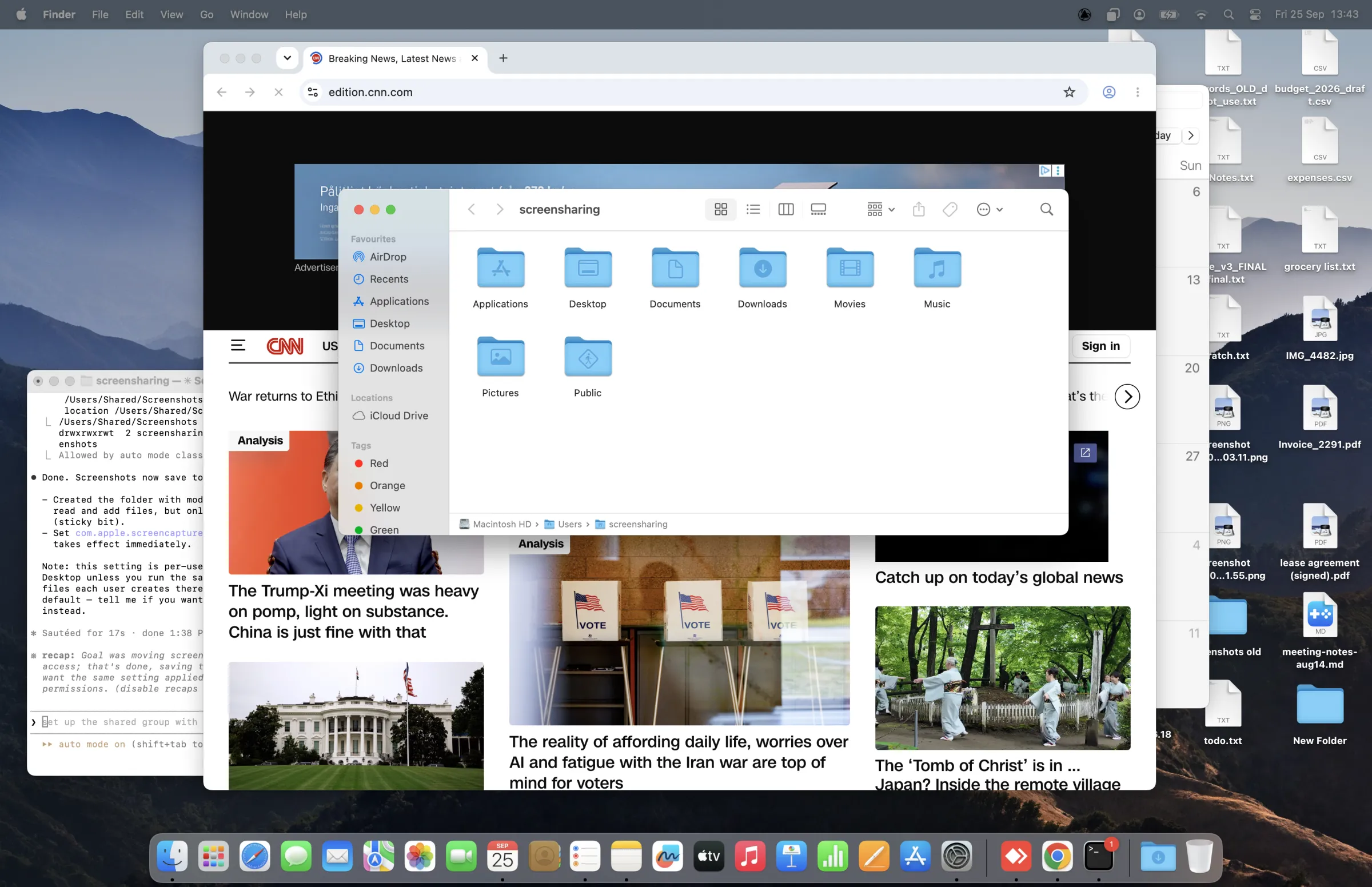
Task: Advance the calendar with the next chevron
Action: (x=1191, y=135)
